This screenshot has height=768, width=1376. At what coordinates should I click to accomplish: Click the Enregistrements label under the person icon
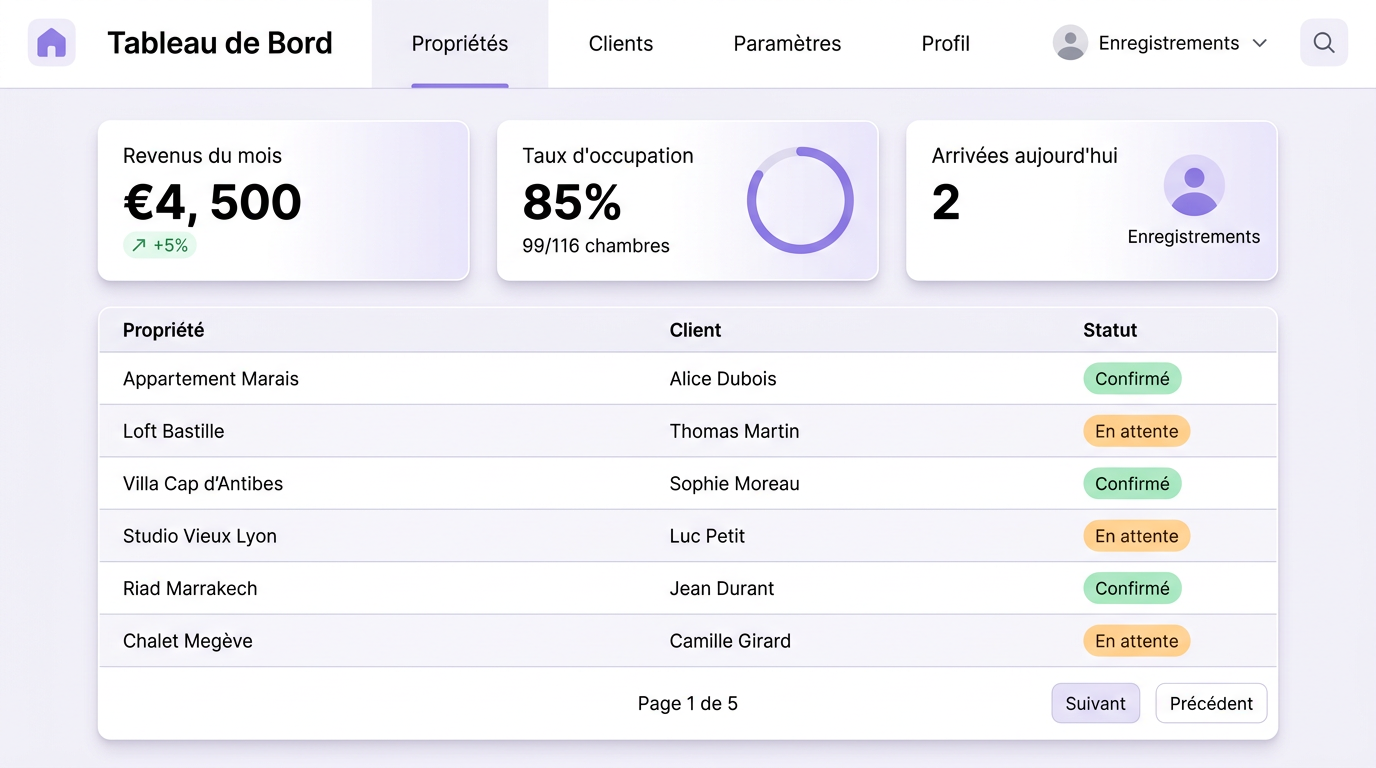point(1194,237)
